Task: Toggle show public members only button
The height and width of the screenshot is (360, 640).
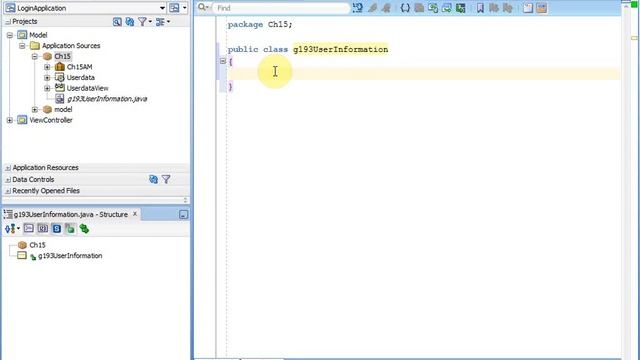Action: click(x=70, y=229)
